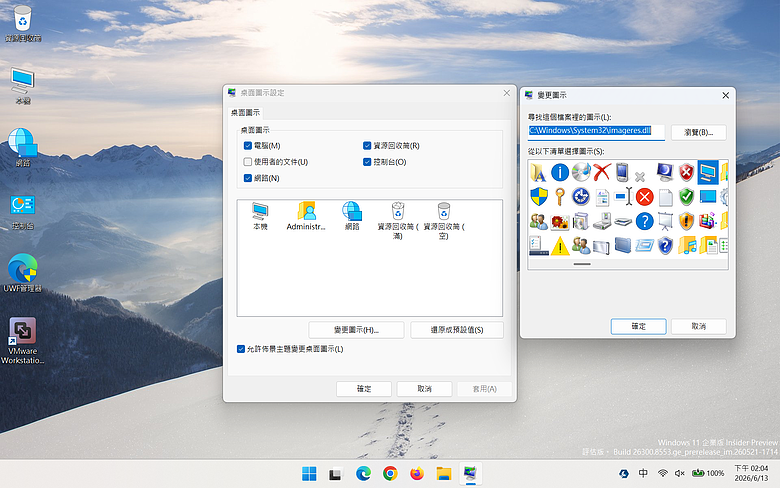Click 取消 in the 桌面圖示設定 dialog
This screenshot has height=488, width=780.
coord(424,389)
